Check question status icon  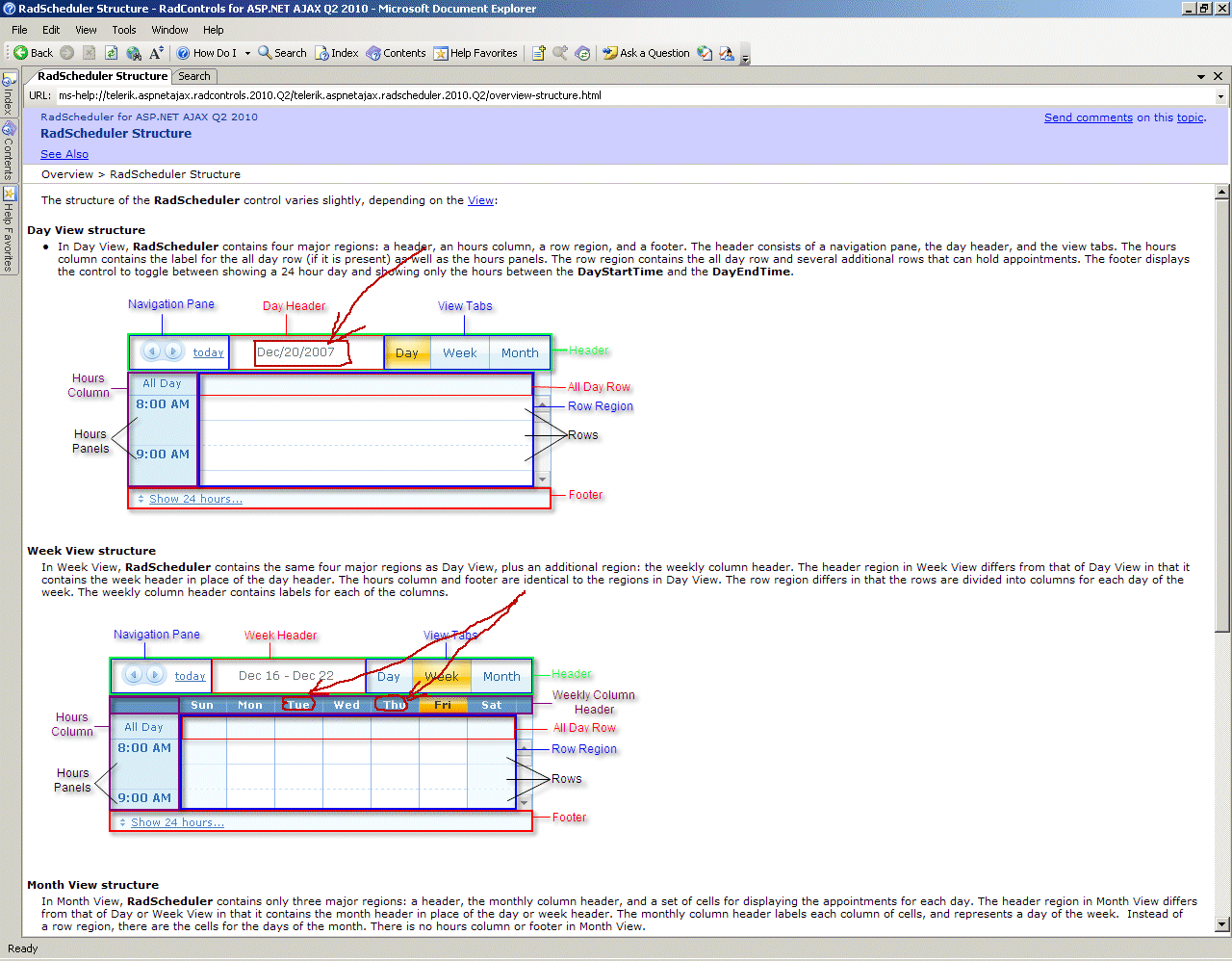[x=705, y=53]
